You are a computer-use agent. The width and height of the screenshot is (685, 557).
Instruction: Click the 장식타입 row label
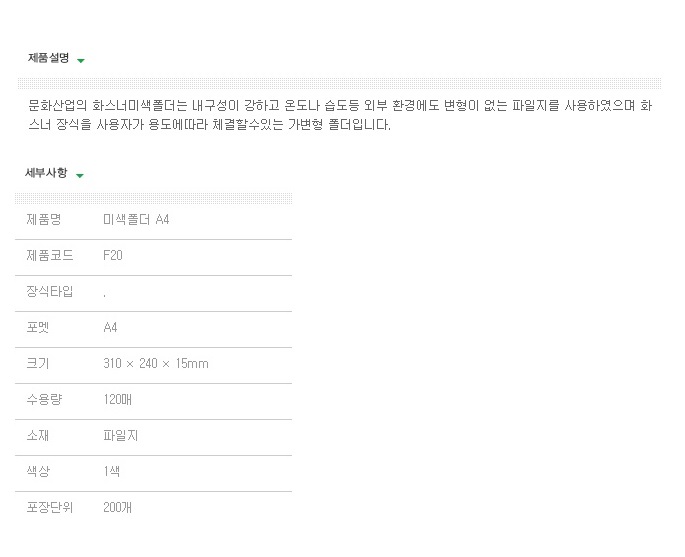tap(50, 291)
